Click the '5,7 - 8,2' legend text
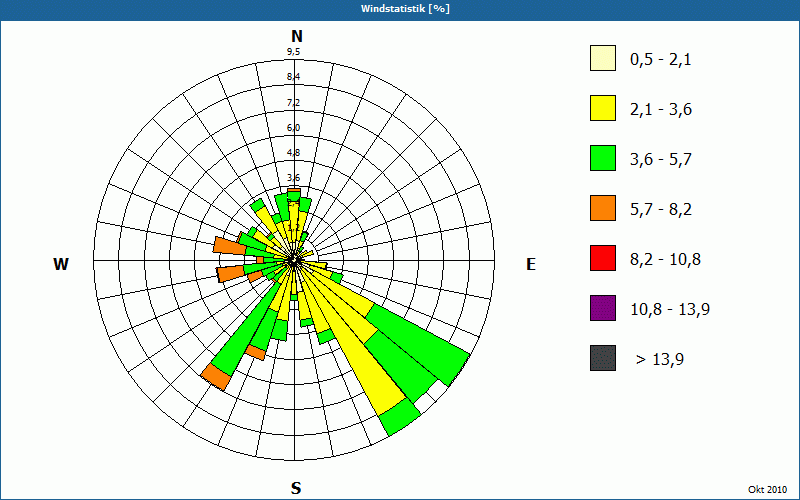Image resolution: width=800 pixels, height=500 pixels. coord(661,210)
